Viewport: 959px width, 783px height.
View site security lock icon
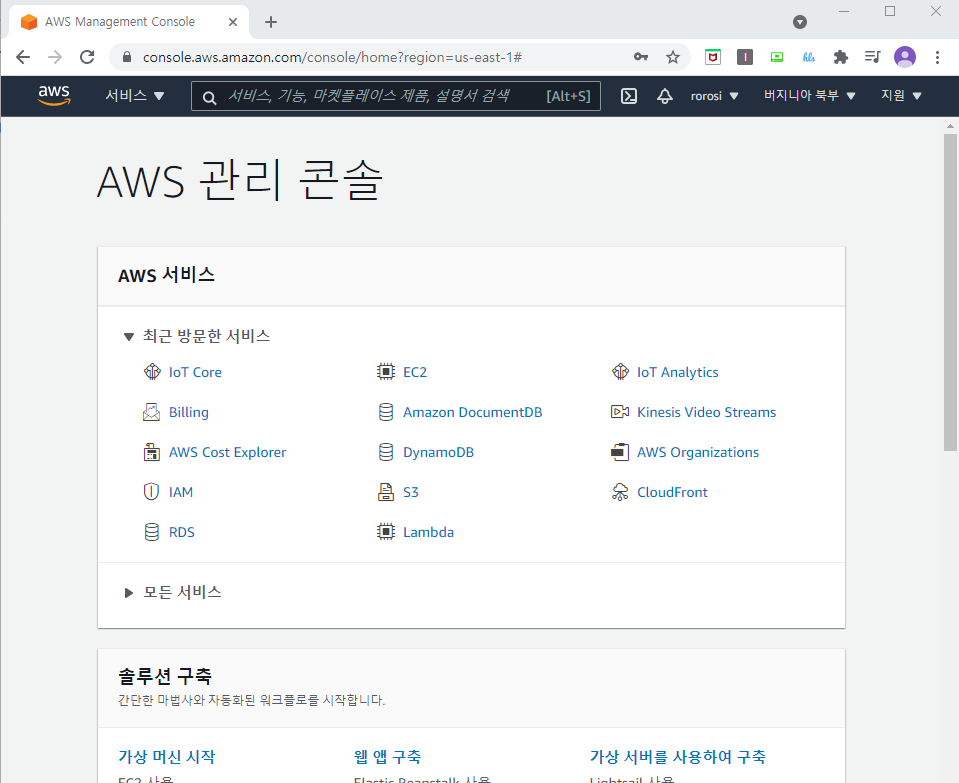point(127,57)
